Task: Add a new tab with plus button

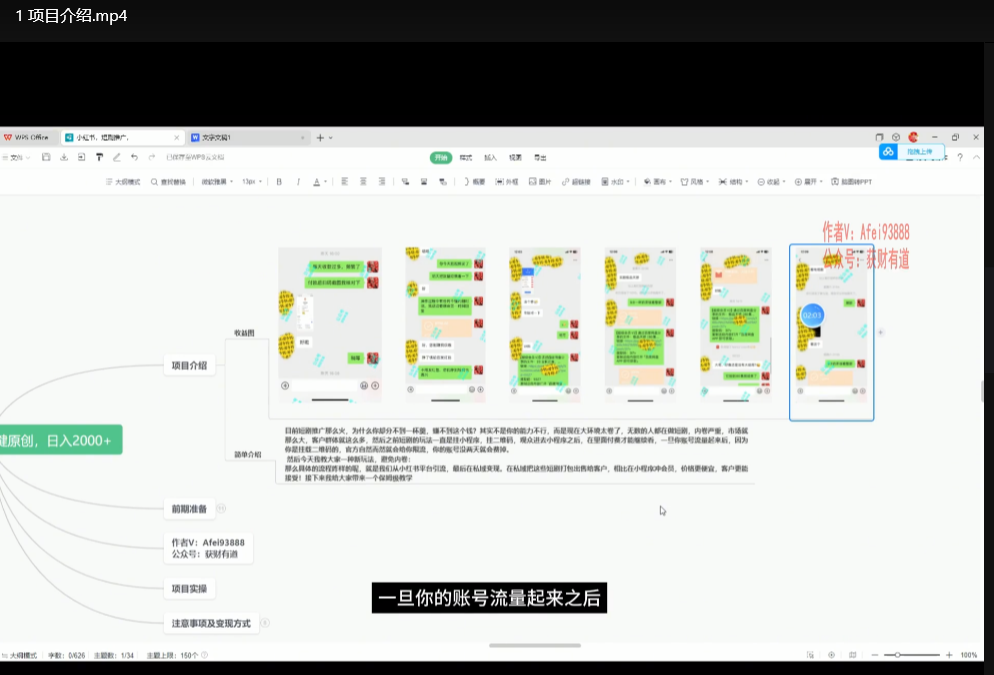Action: (x=320, y=138)
